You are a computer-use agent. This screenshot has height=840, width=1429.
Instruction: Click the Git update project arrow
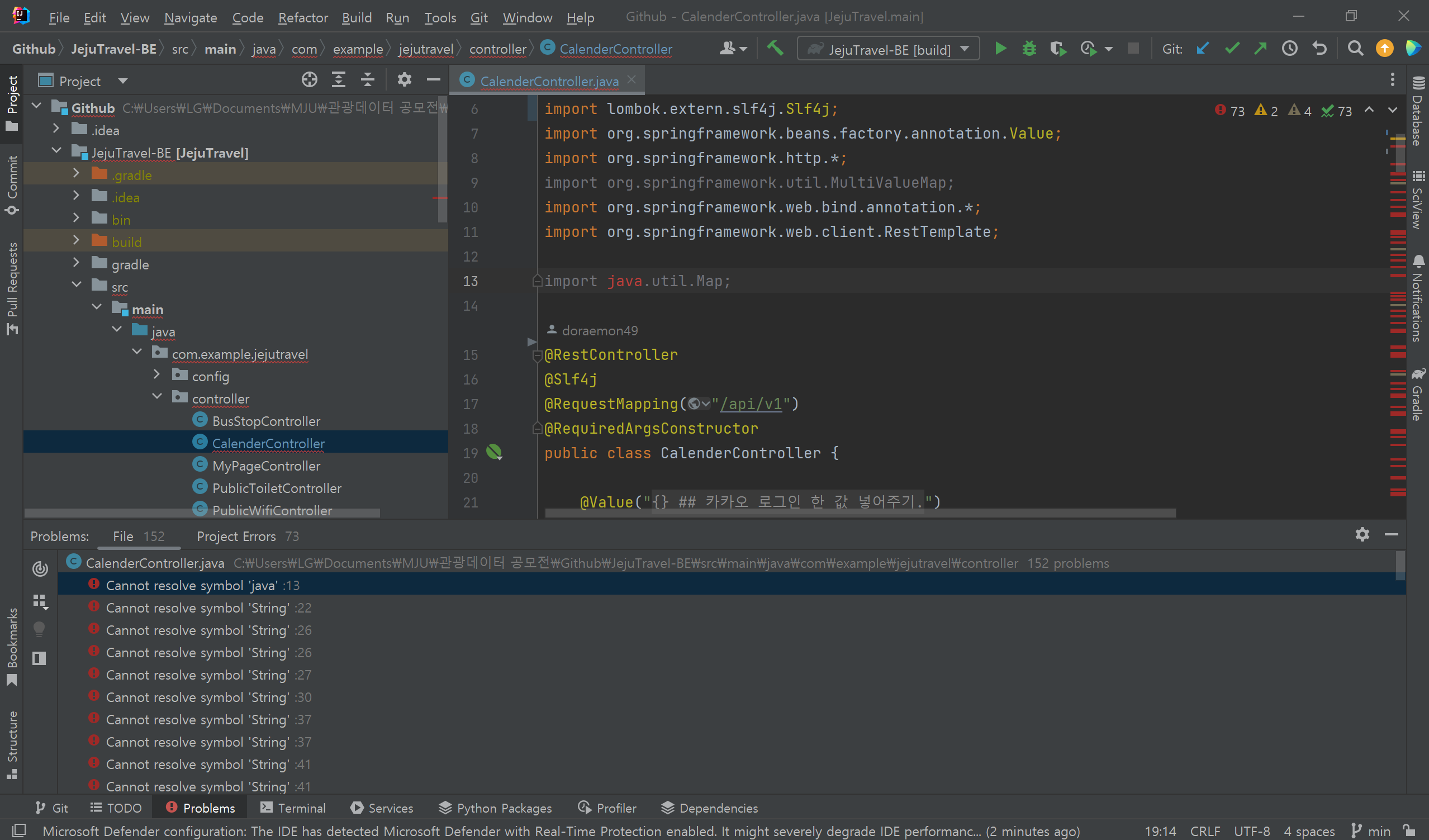[1202, 49]
